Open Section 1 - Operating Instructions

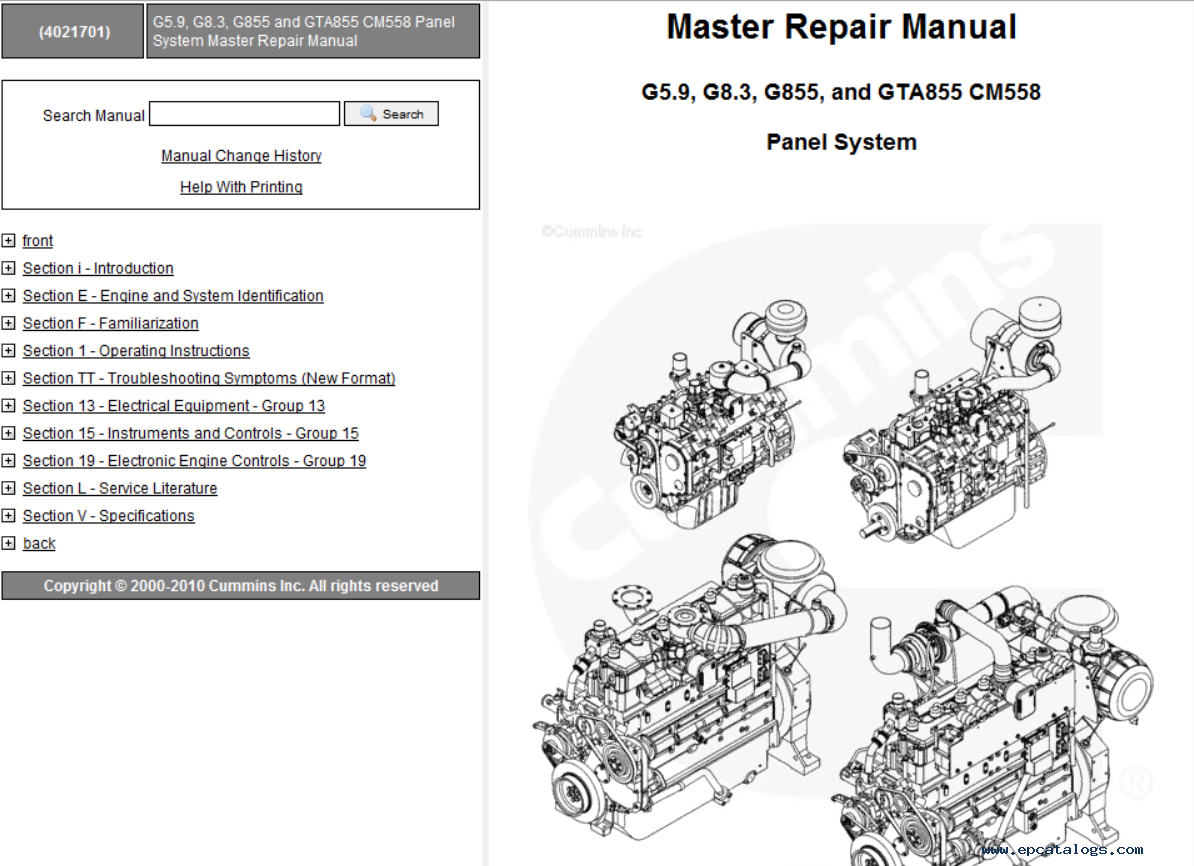click(x=136, y=350)
